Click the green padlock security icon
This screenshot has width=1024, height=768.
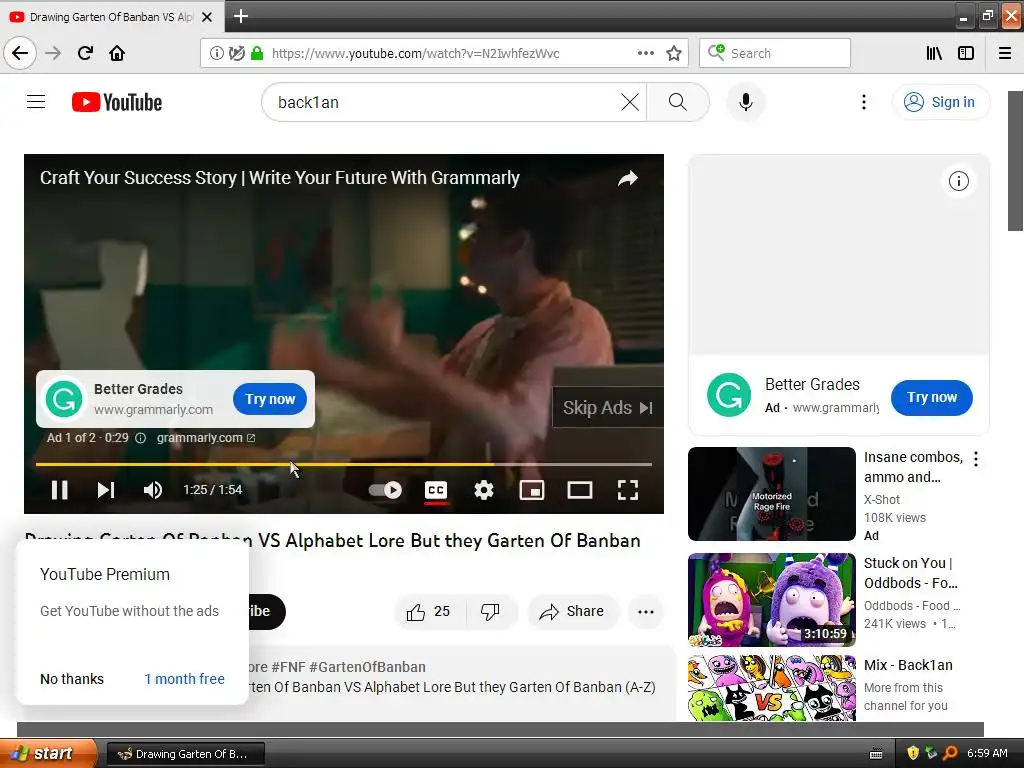pyautogui.click(x=257, y=53)
